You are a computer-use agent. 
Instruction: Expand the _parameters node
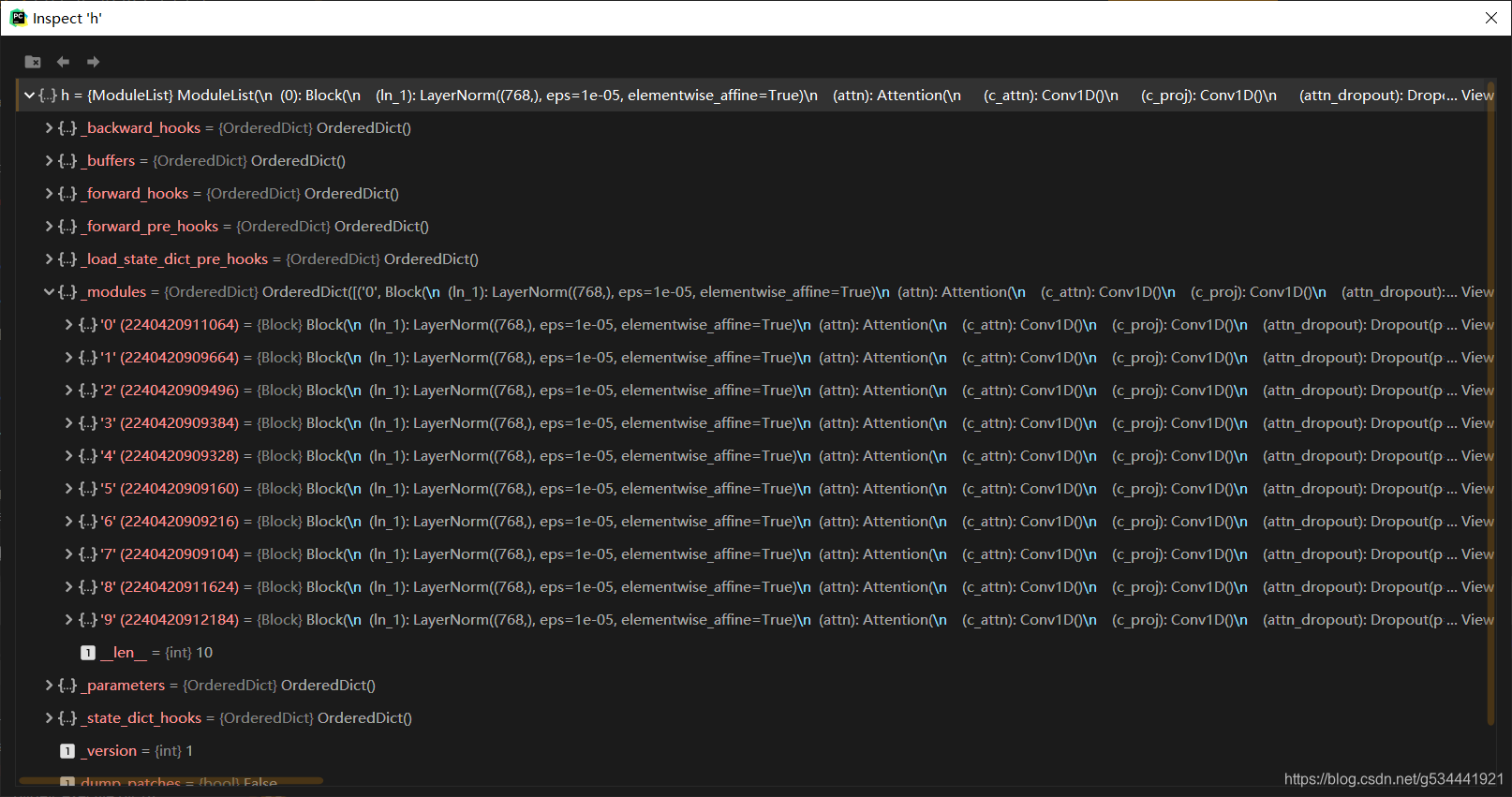49,686
